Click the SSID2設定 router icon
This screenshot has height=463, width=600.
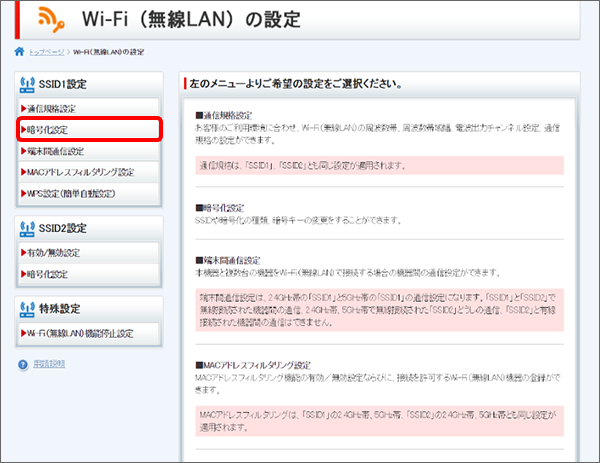pos(27,229)
